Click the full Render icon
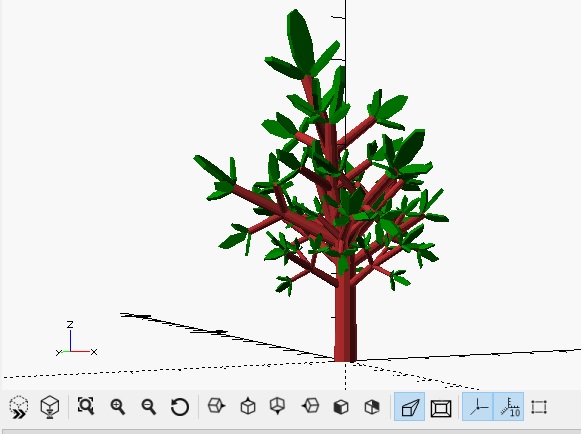The image size is (581, 434). [50, 407]
